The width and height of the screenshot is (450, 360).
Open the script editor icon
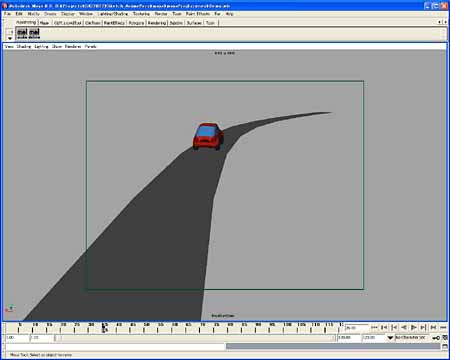pos(445,347)
